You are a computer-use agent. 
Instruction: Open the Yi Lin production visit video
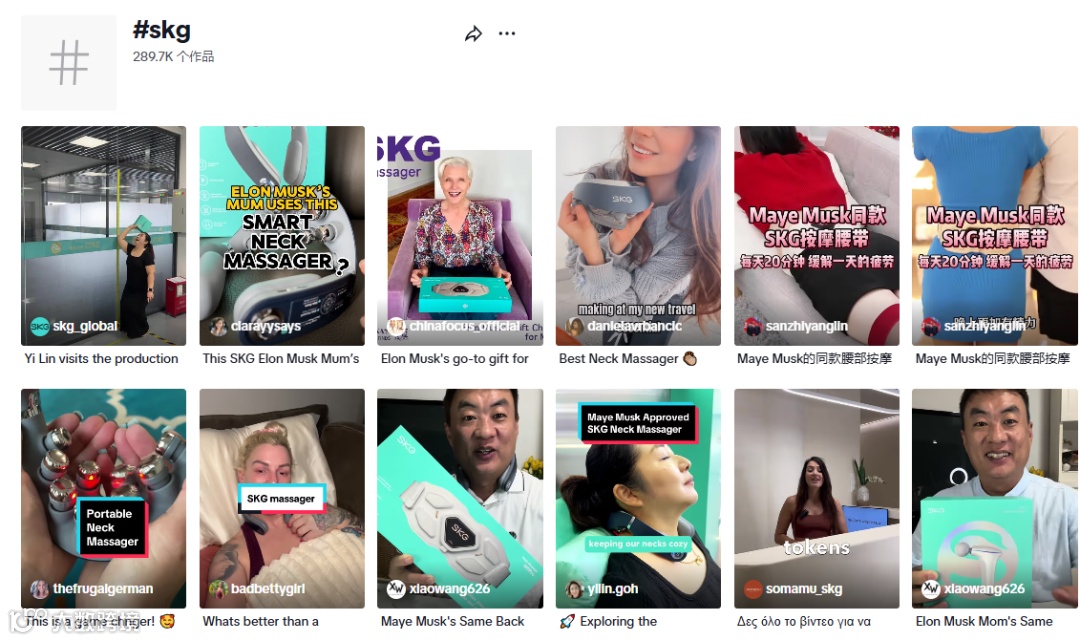tap(103, 235)
